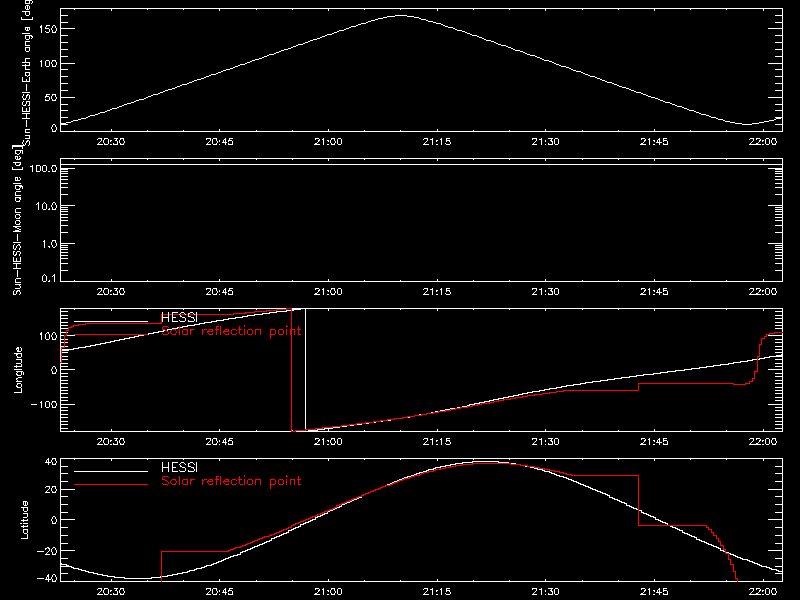Select the -20 tick on Latitude axis

pyautogui.click(x=47, y=551)
